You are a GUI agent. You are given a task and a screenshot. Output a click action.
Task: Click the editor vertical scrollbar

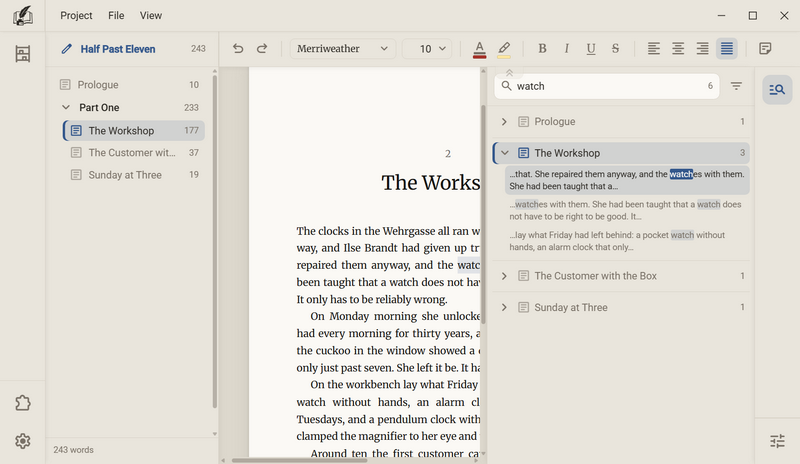(x=483, y=214)
